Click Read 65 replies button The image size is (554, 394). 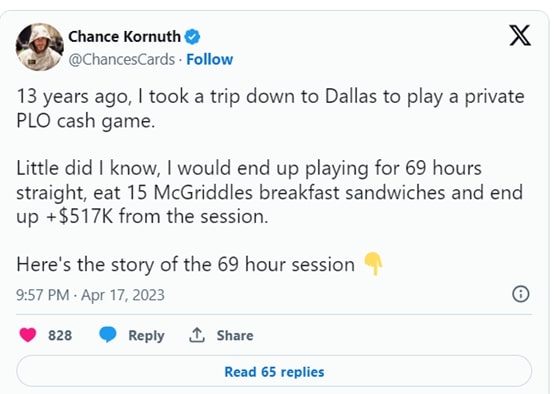click(274, 372)
